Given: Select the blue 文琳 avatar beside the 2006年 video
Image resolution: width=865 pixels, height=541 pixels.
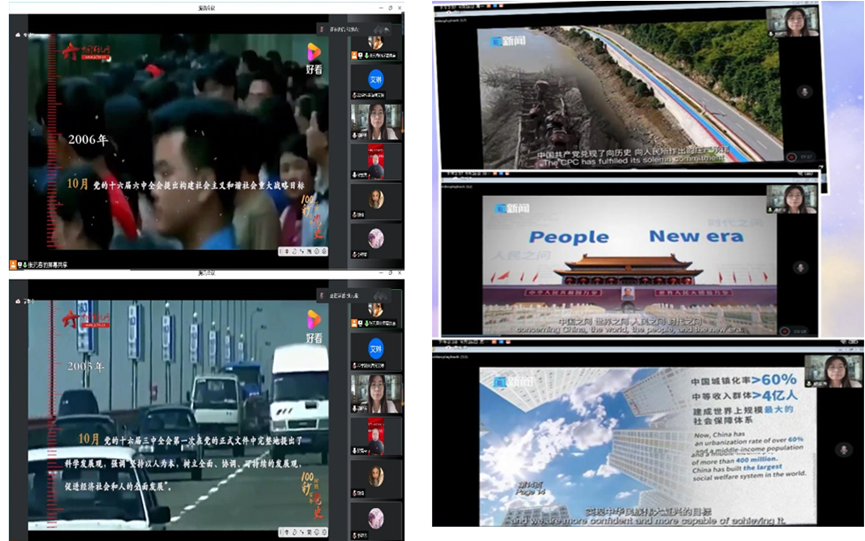Looking at the screenshot, I should [x=376, y=78].
